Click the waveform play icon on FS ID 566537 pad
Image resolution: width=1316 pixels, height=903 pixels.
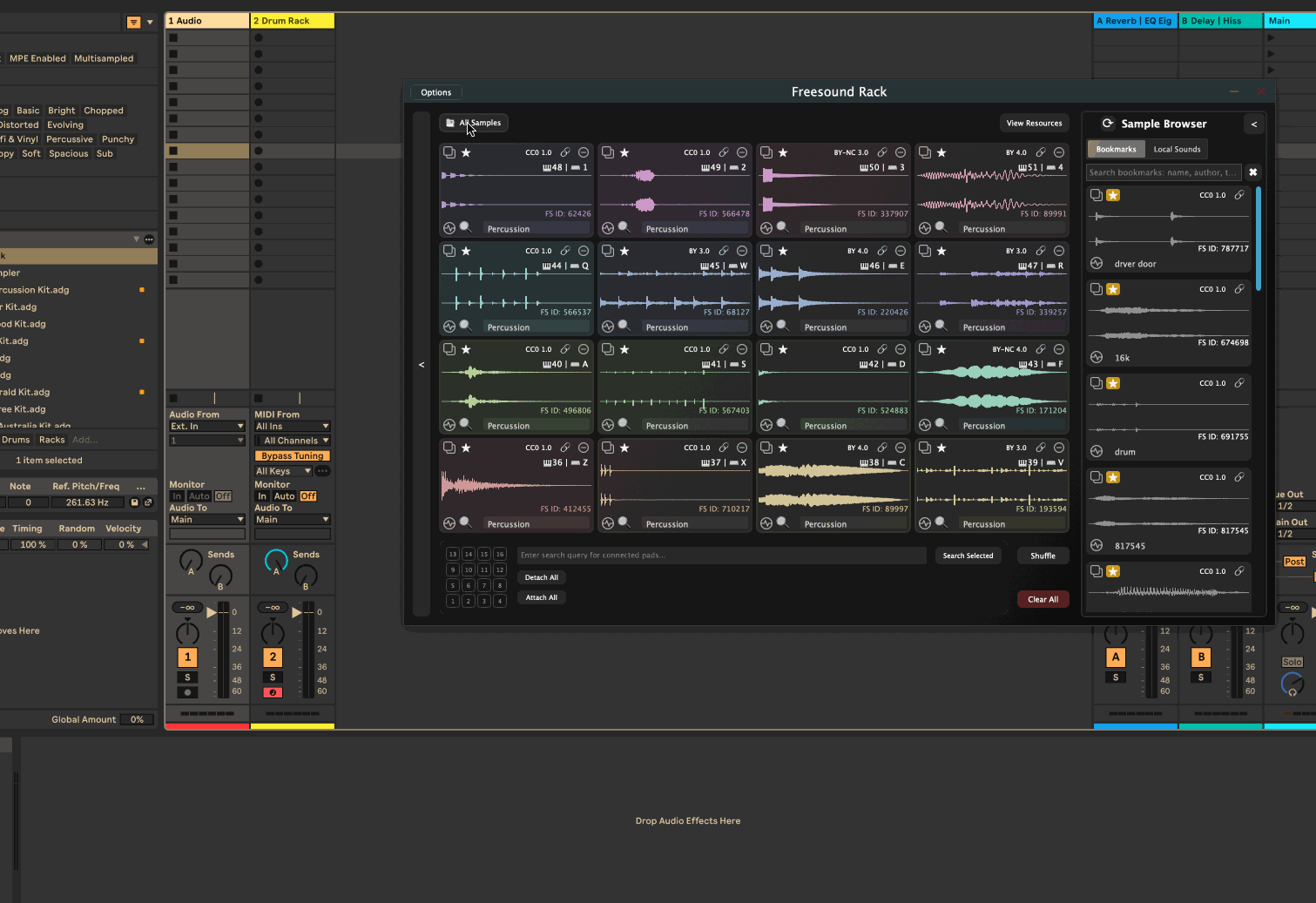449,327
